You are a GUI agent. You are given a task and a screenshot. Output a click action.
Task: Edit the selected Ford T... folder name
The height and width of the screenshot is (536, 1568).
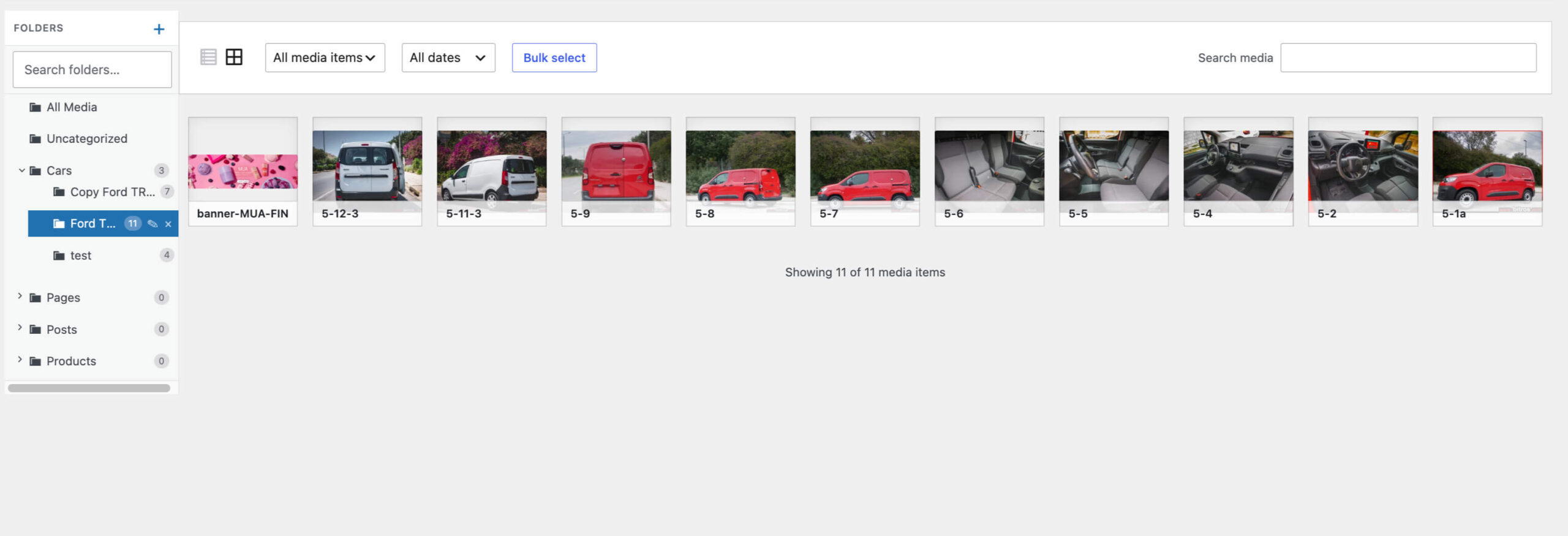(153, 224)
